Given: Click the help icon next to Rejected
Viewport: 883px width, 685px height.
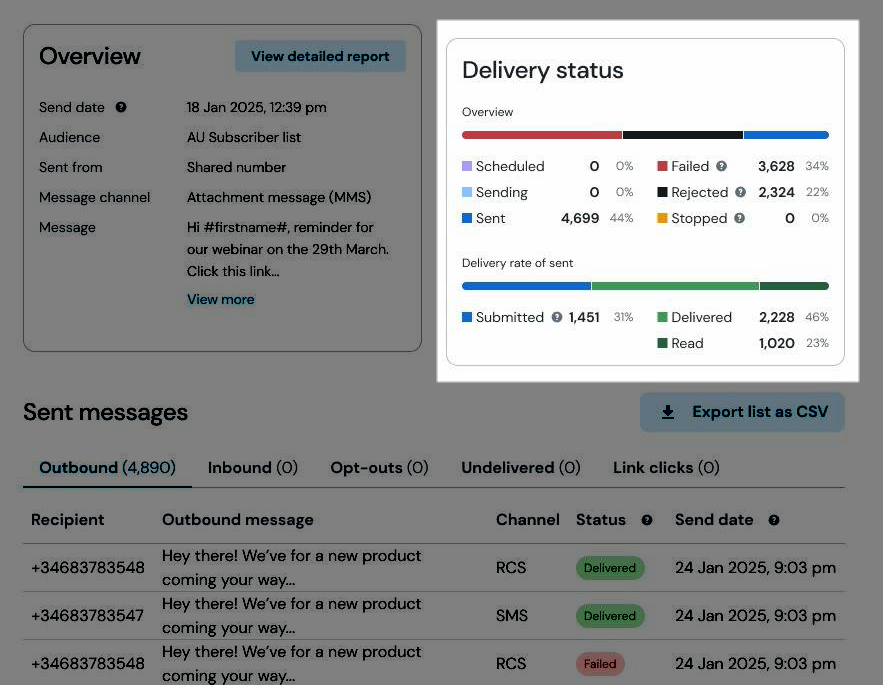Looking at the screenshot, I should (741, 192).
